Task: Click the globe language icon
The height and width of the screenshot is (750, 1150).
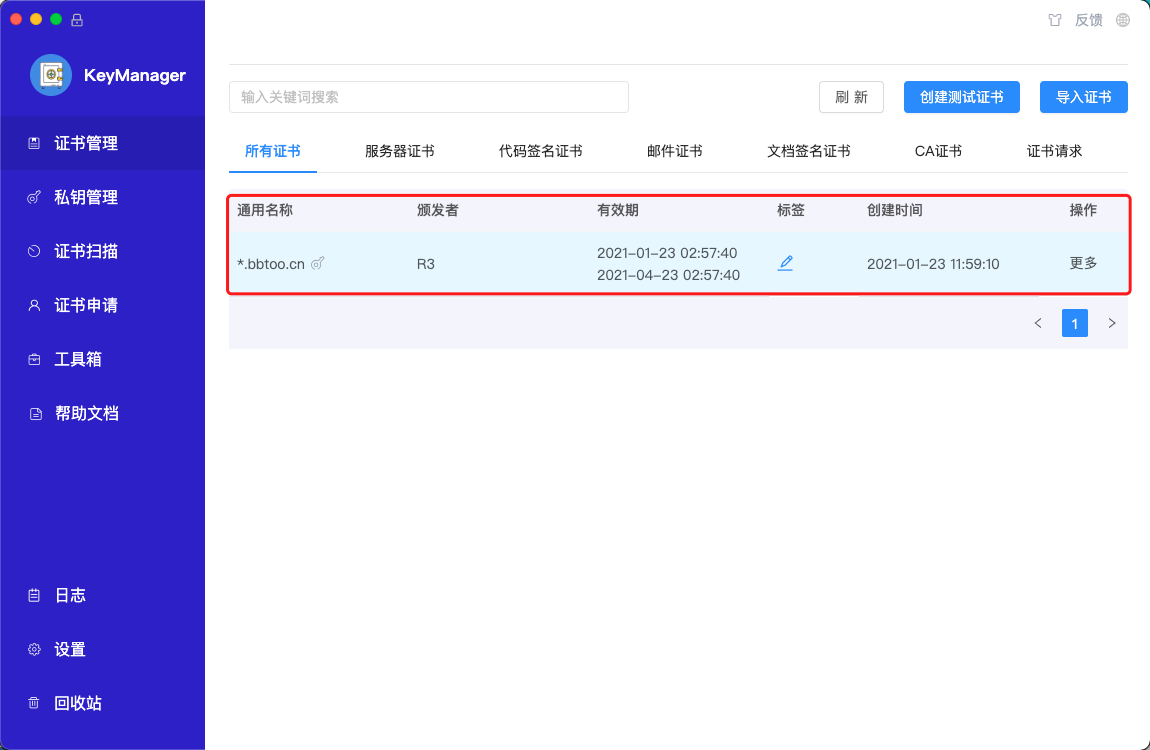Action: (x=1123, y=20)
